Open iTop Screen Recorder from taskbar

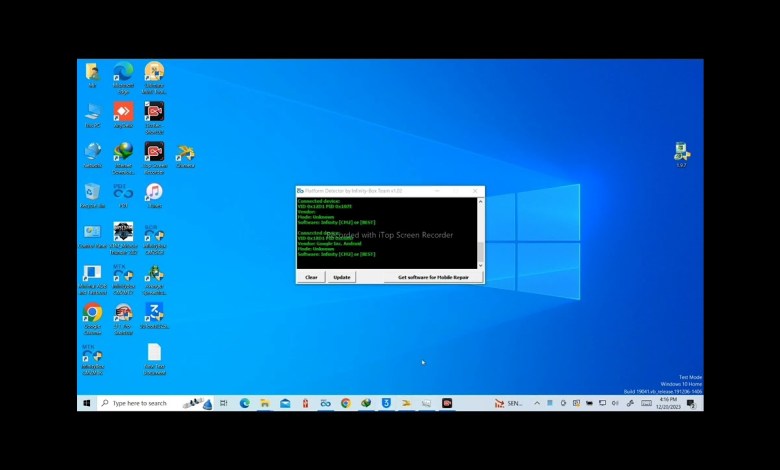click(x=447, y=403)
